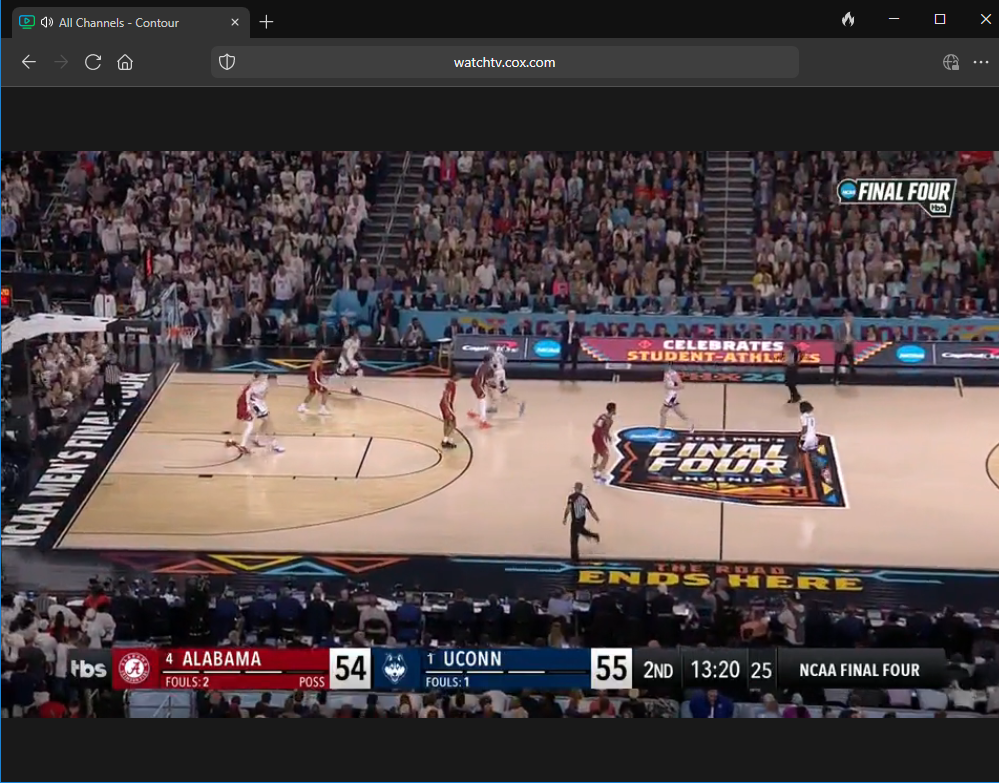999x783 pixels.
Task: Click the 2ND half indicator
Action: [658, 670]
